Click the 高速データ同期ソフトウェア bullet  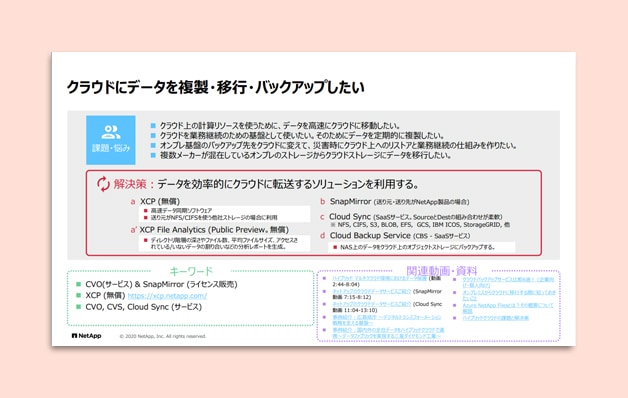181,210
